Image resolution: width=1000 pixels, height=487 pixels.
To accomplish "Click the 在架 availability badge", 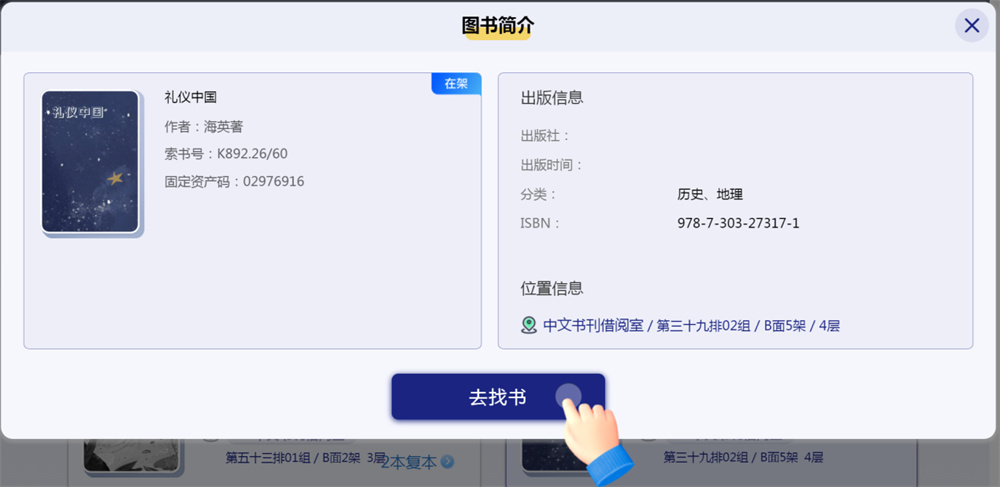I will (456, 84).
